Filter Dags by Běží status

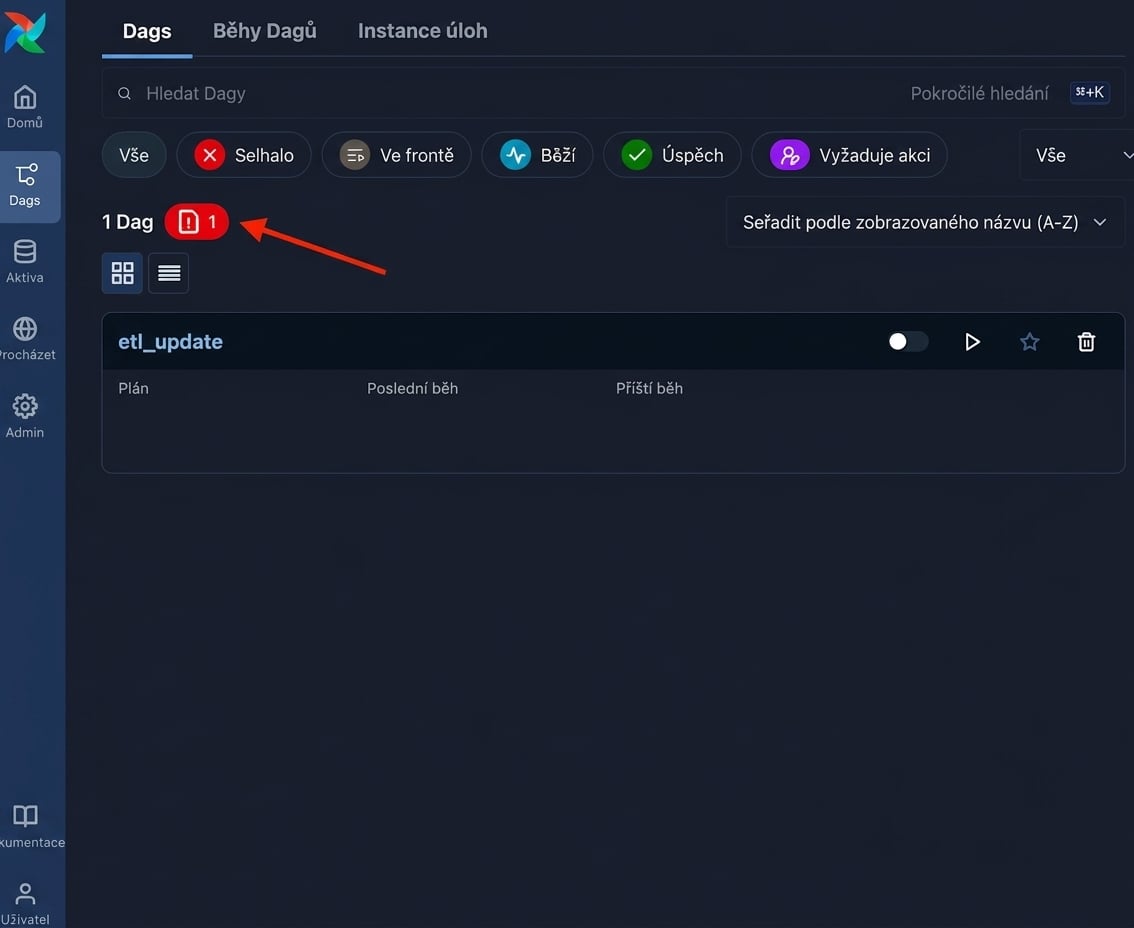coord(537,156)
